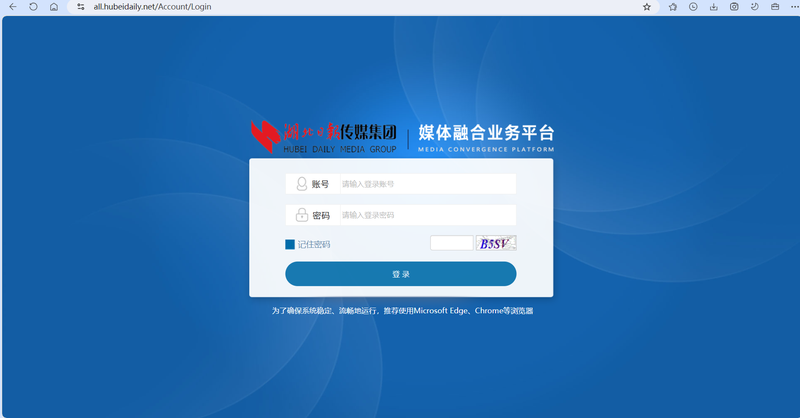
Task: Click the 密码 password input field
Action: pyautogui.click(x=428, y=215)
